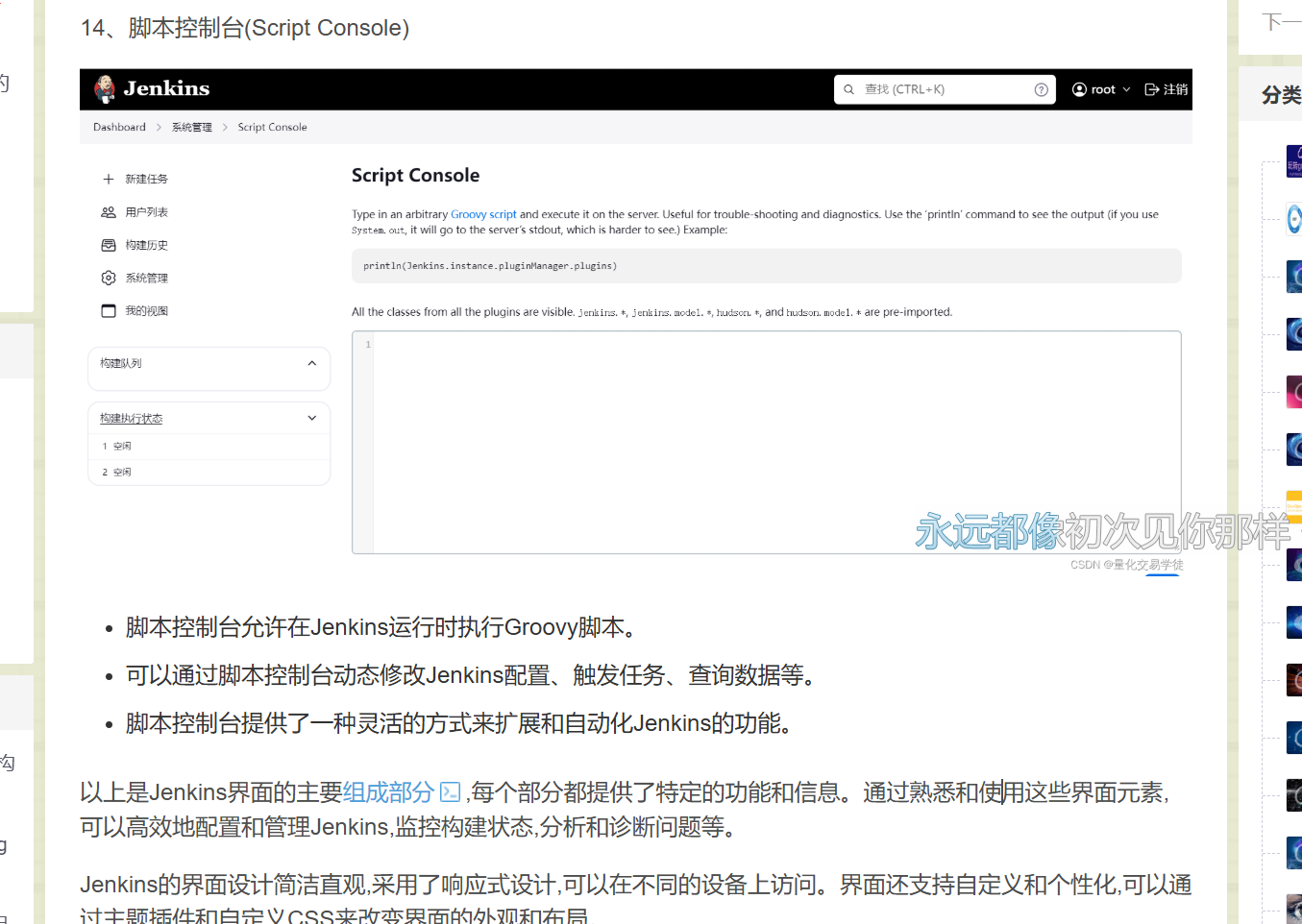Click the Jenkins butler logo icon

click(105, 89)
